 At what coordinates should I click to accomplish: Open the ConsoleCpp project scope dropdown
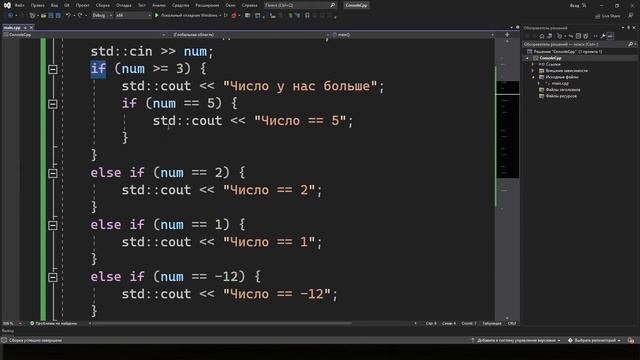[84, 35]
